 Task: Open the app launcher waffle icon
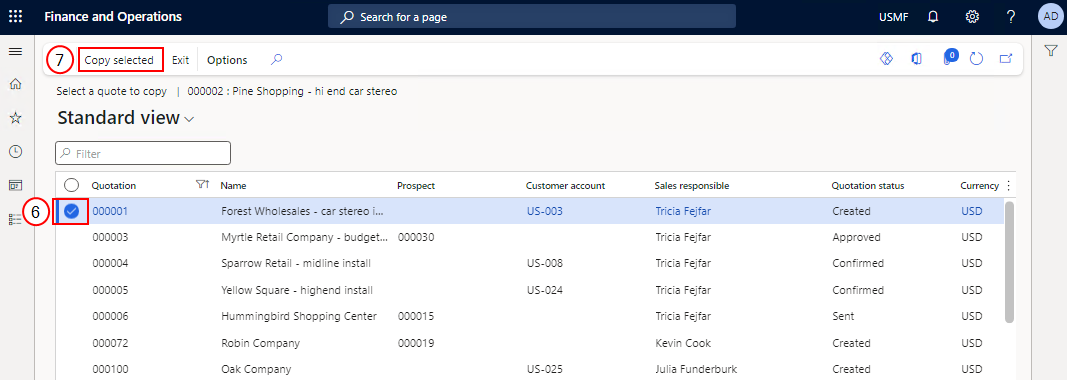[x=15, y=16]
